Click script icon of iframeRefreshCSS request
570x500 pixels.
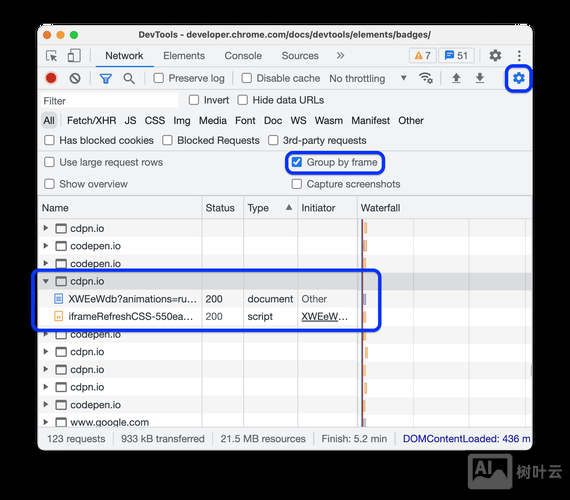(58, 316)
